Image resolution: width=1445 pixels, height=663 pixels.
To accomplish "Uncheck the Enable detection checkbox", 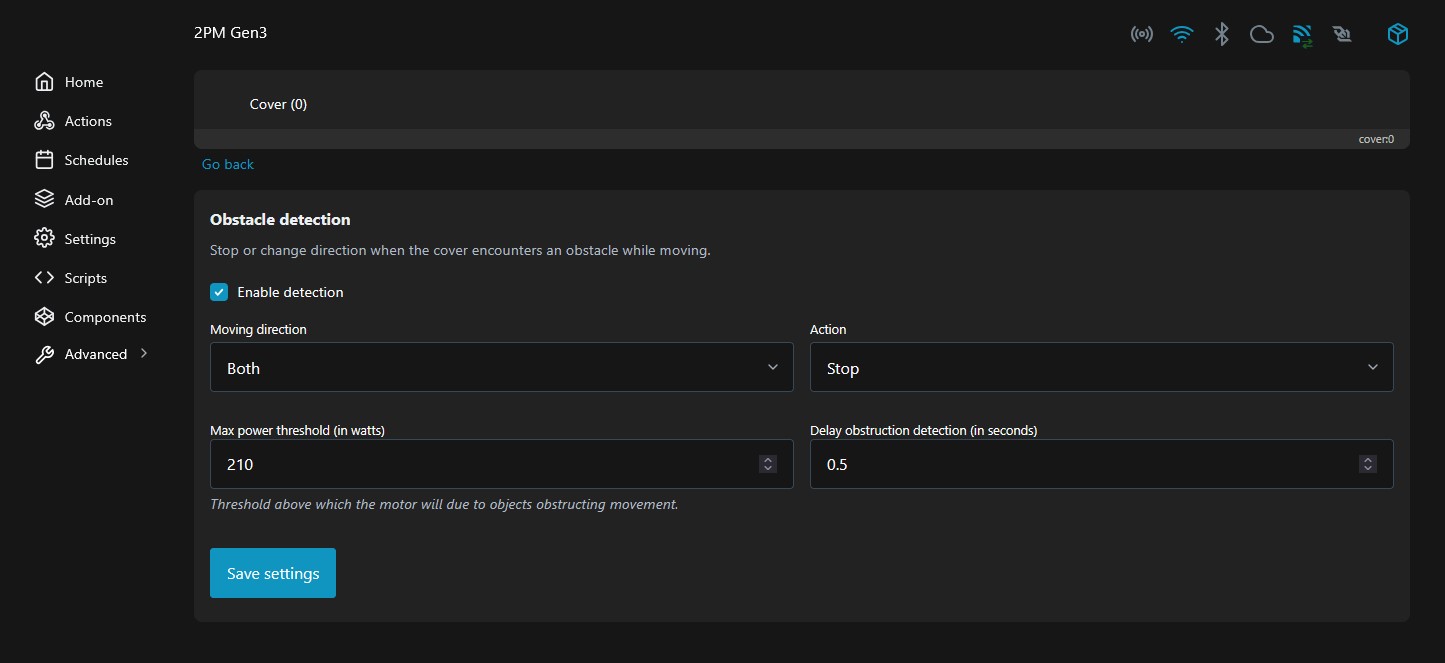I will [x=219, y=292].
